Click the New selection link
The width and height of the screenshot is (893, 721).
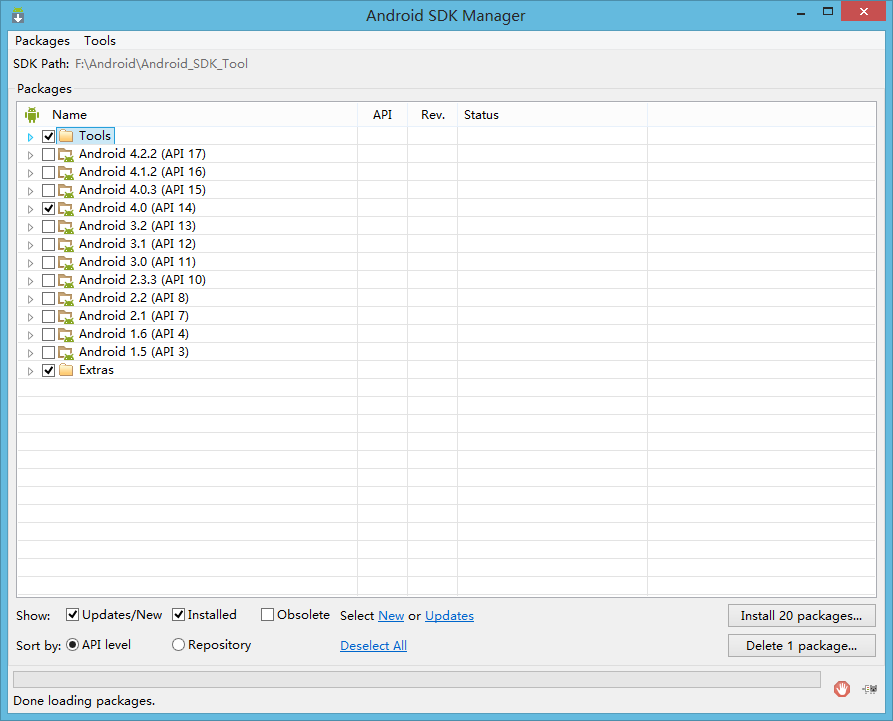pos(391,616)
